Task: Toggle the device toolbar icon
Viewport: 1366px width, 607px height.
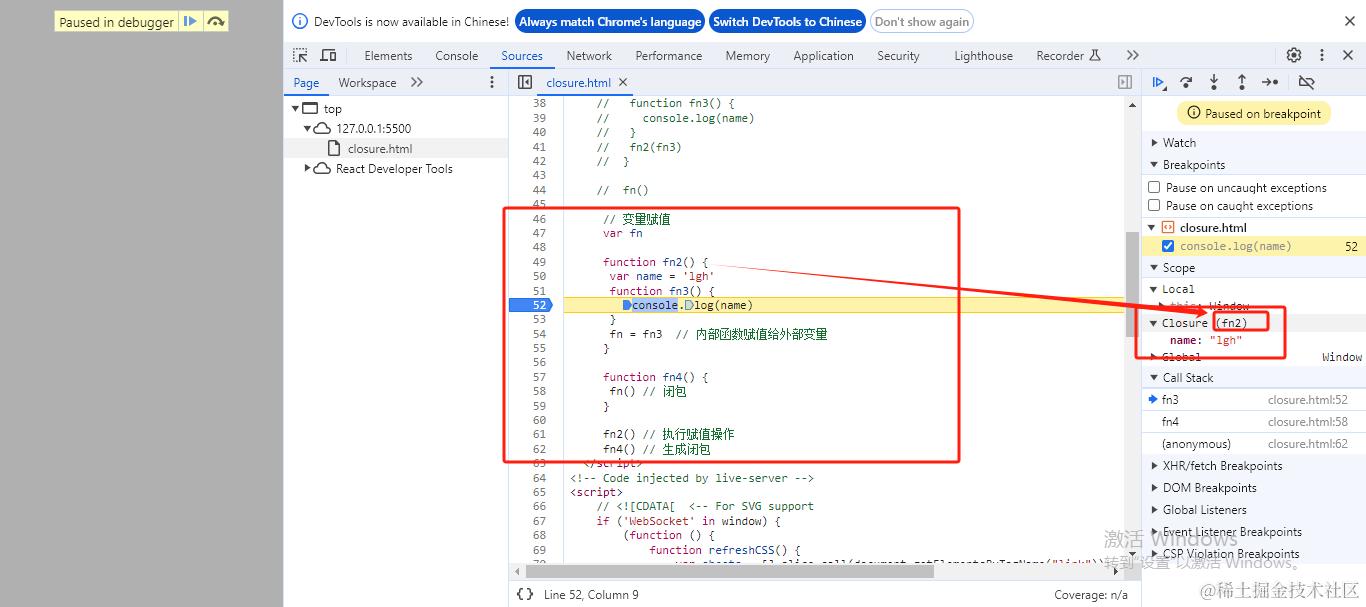Action: 328,56
